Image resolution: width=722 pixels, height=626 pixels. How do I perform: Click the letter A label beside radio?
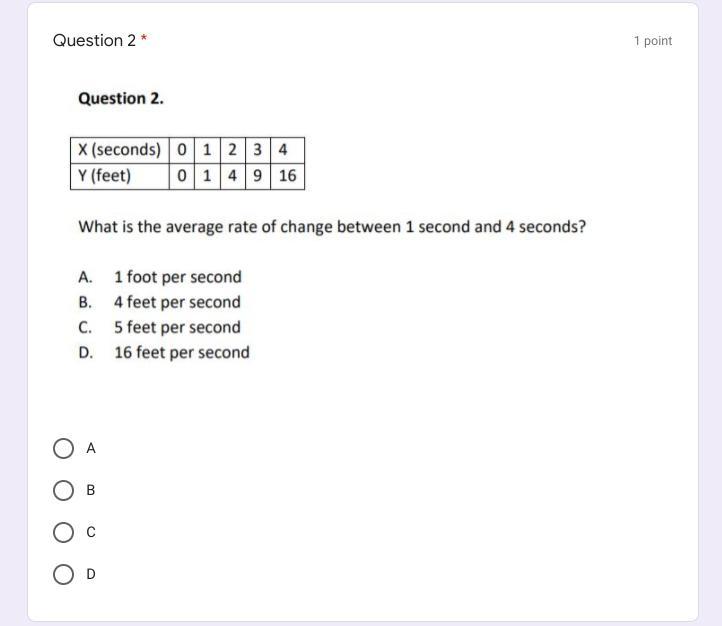tap(91, 448)
